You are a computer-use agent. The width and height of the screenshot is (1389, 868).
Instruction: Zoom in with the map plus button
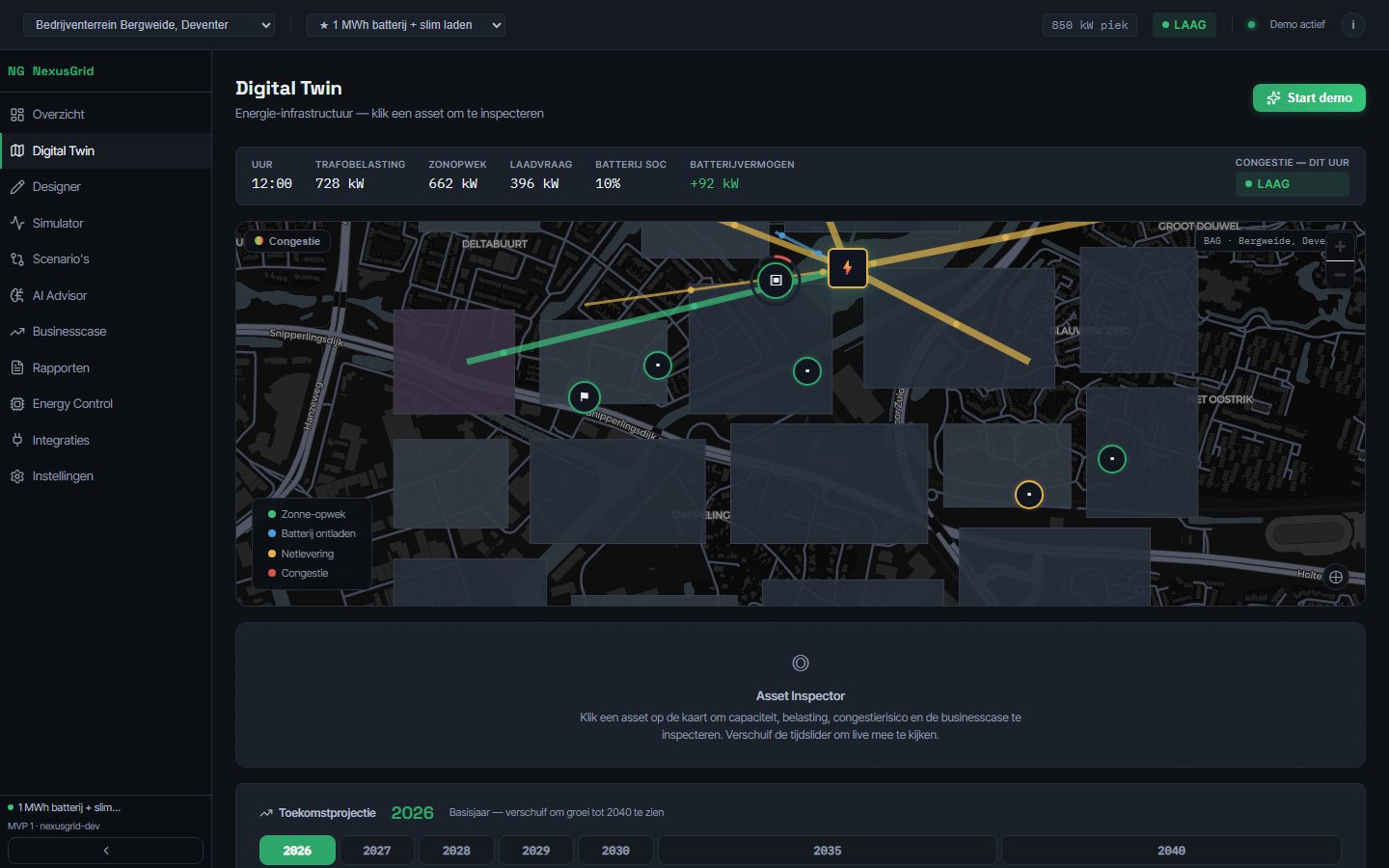(1340, 246)
